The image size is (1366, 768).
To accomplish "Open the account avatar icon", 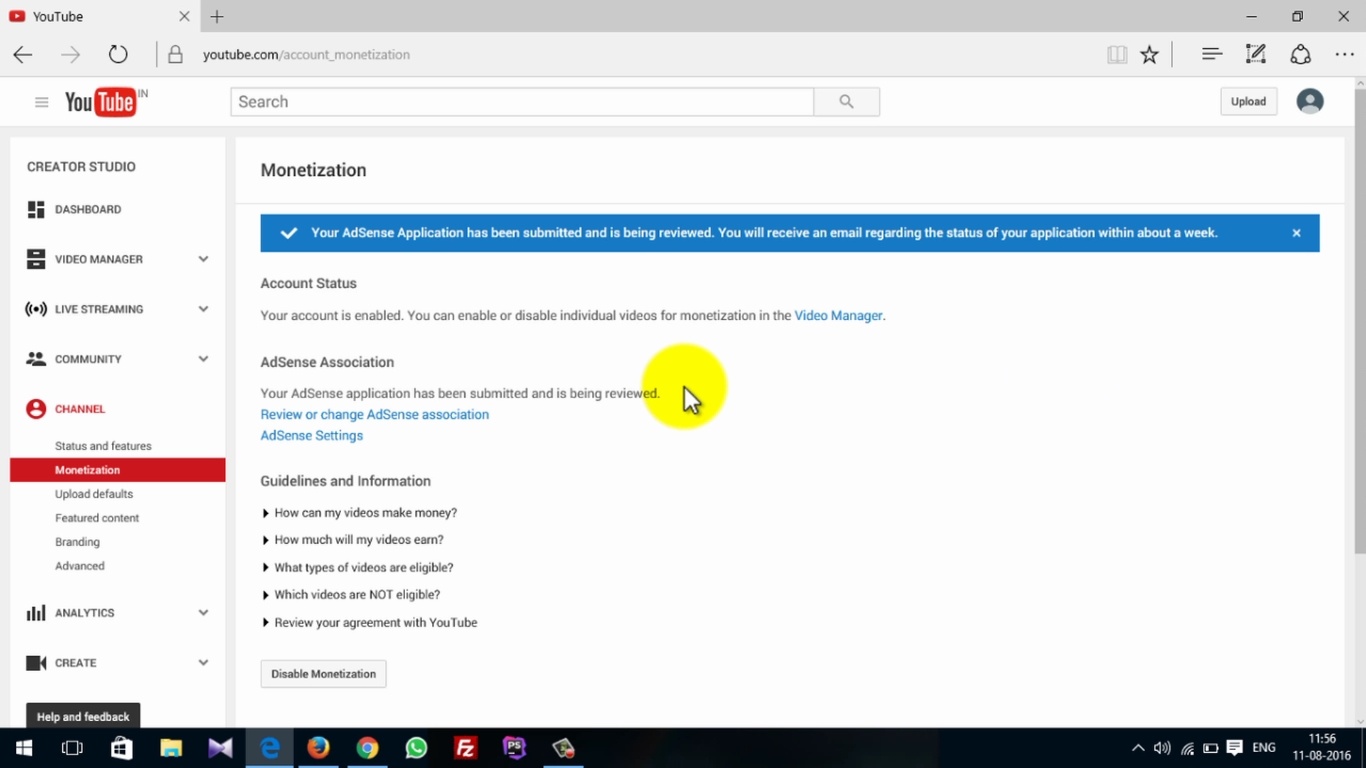I will pyautogui.click(x=1310, y=101).
